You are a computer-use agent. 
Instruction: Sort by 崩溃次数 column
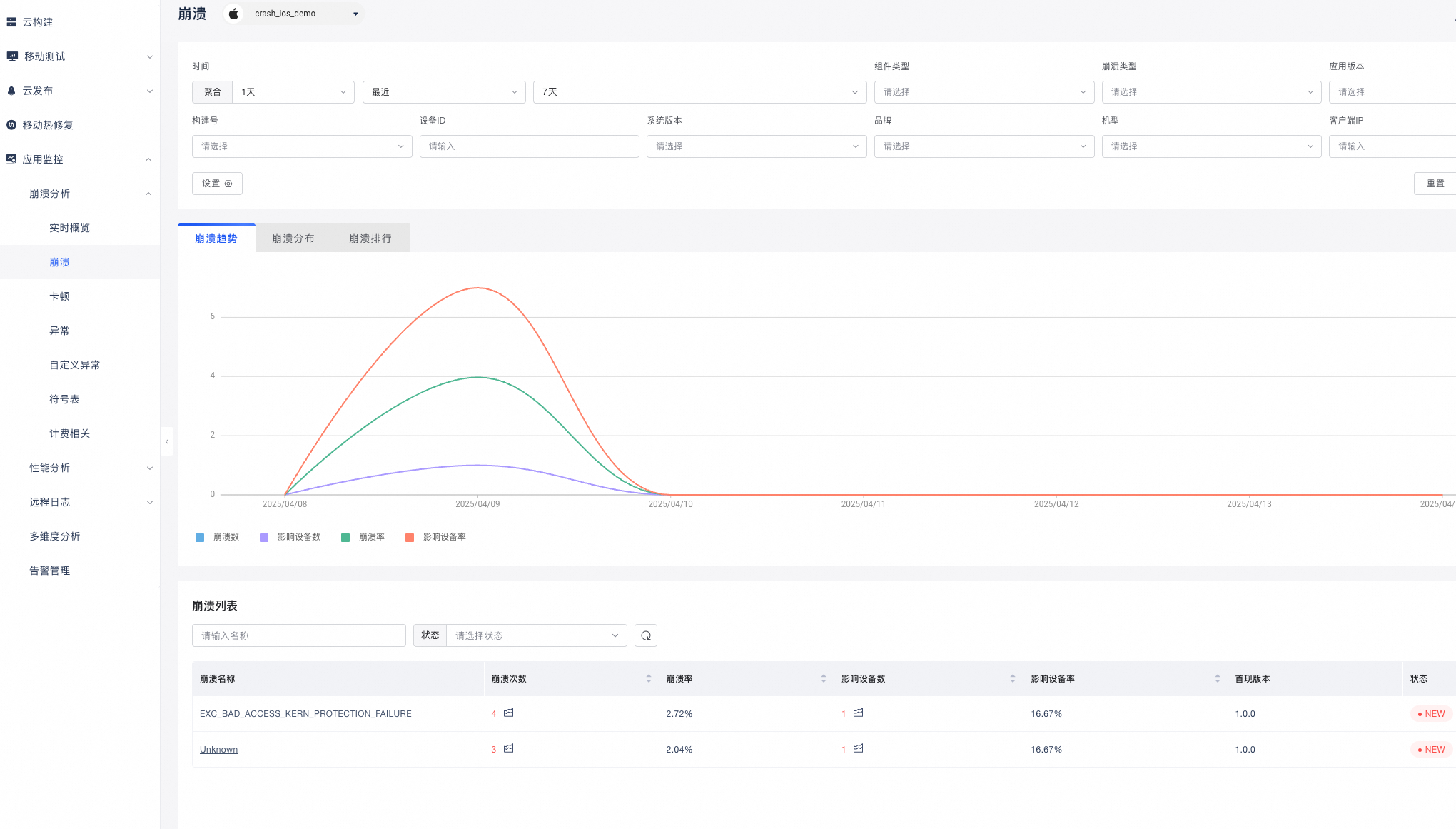[649, 679]
